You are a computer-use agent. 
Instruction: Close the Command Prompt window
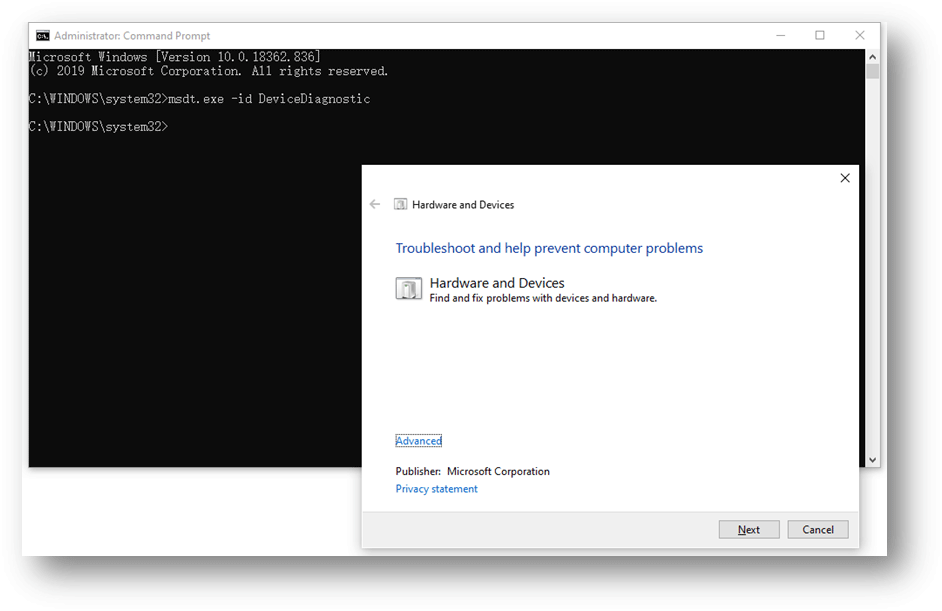tap(860, 35)
